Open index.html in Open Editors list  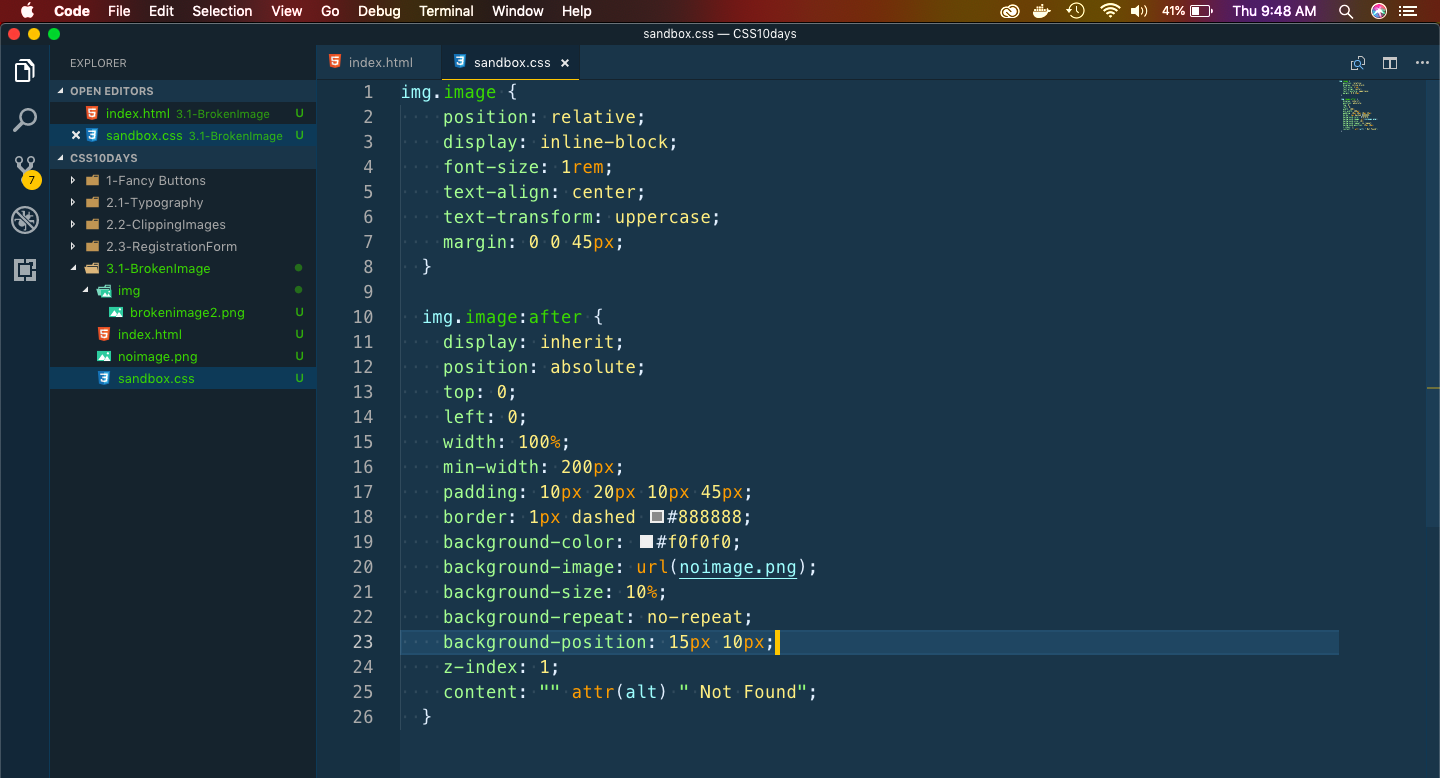click(183, 113)
